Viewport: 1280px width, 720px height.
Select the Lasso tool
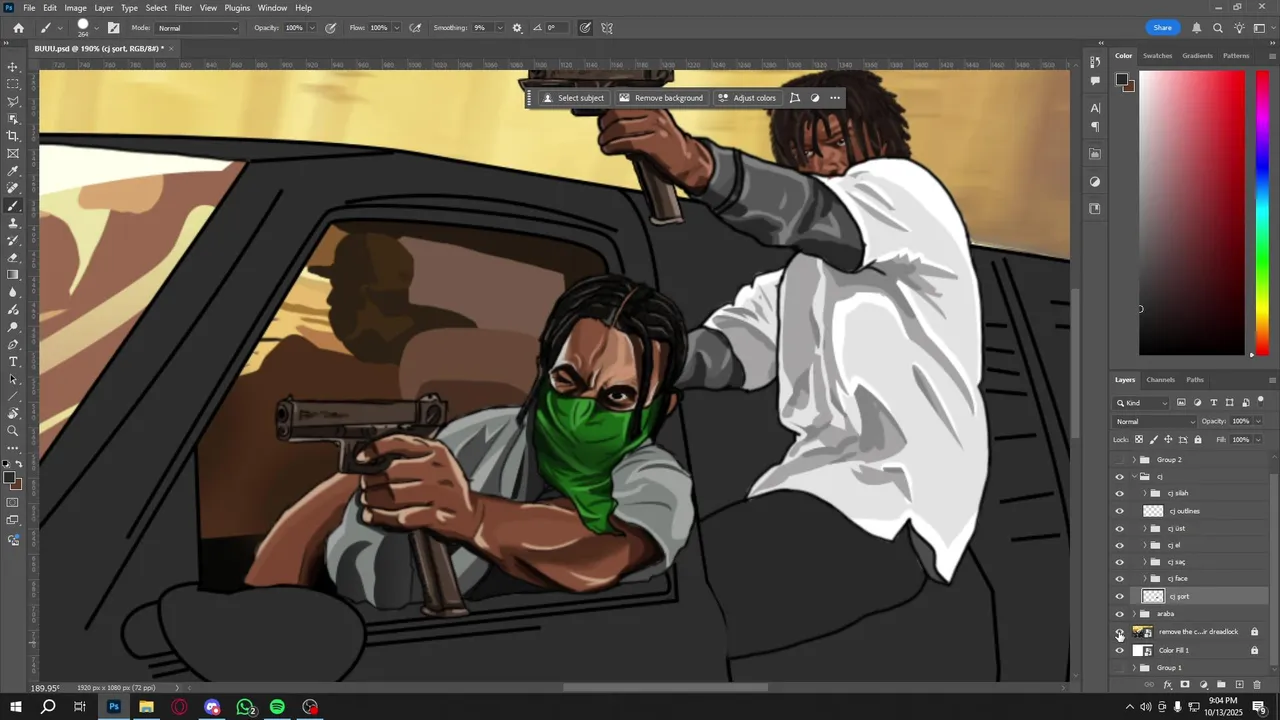13,101
